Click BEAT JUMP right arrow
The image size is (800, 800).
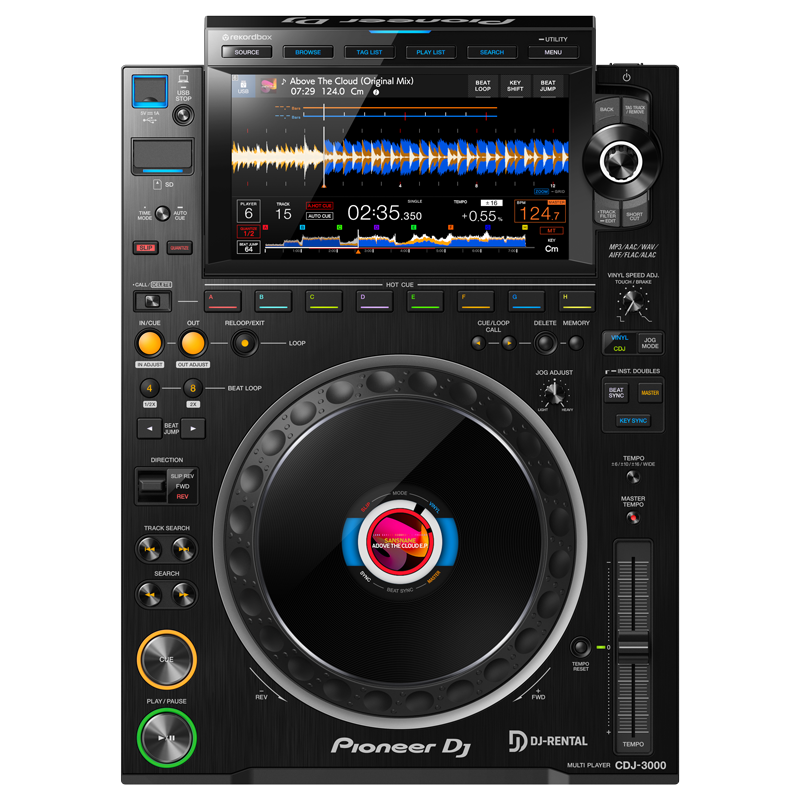click(x=193, y=429)
